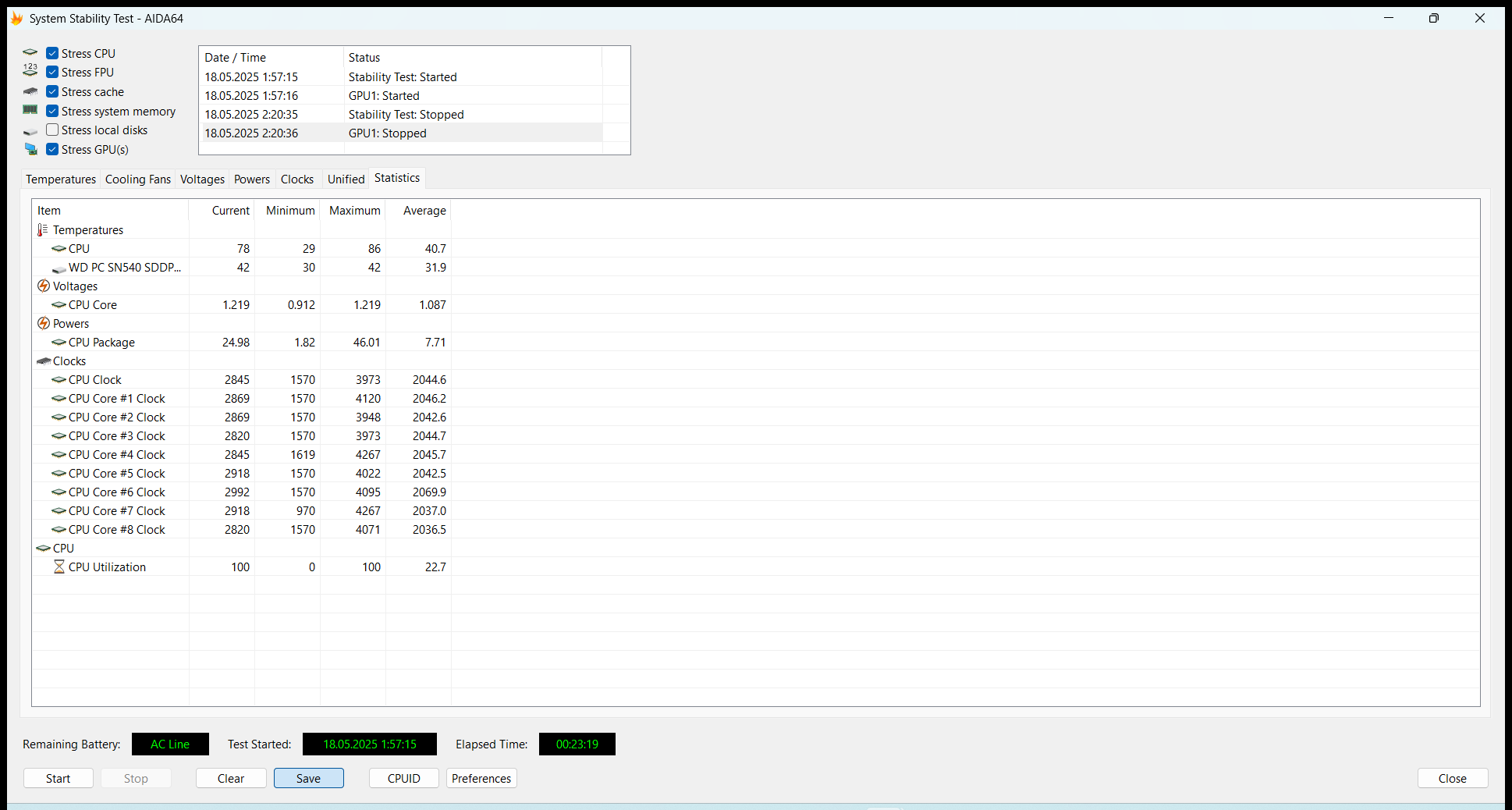The image size is (1512, 810).
Task: Click the chip icon beside CPU temperature row
Action: coord(59,249)
